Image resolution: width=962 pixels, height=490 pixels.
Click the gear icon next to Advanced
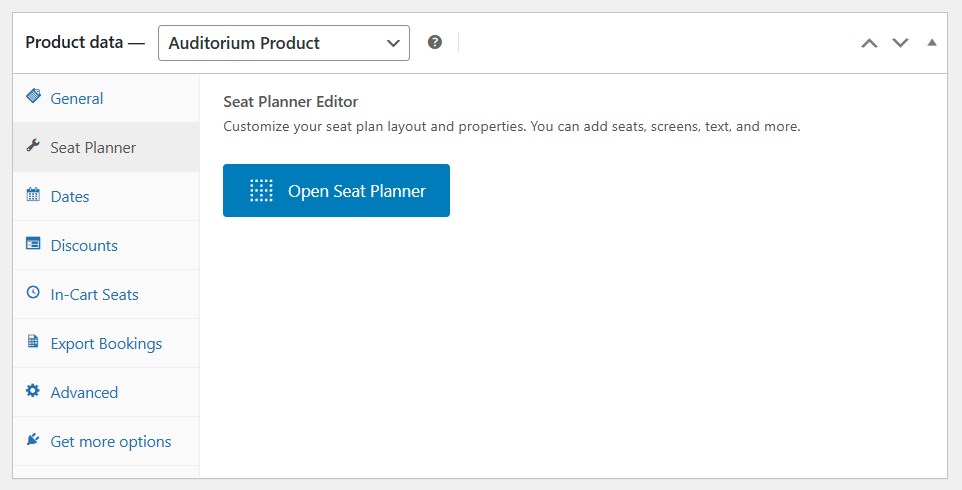pos(33,391)
